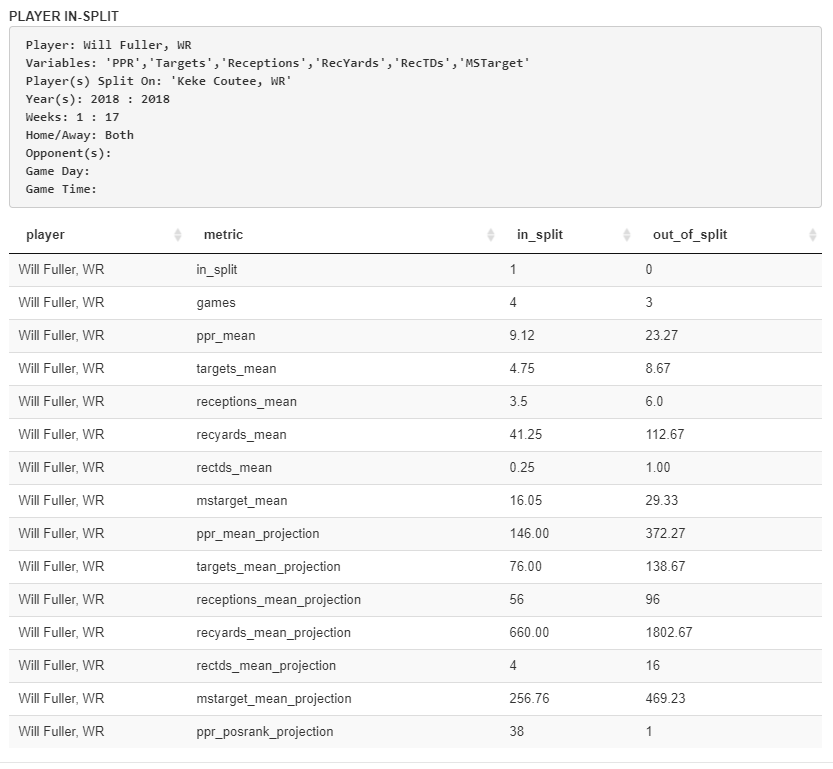The height and width of the screenshot is (769, 833).
Task: Click the sort arrows beside metric column
Action: (x=491, y=235)
